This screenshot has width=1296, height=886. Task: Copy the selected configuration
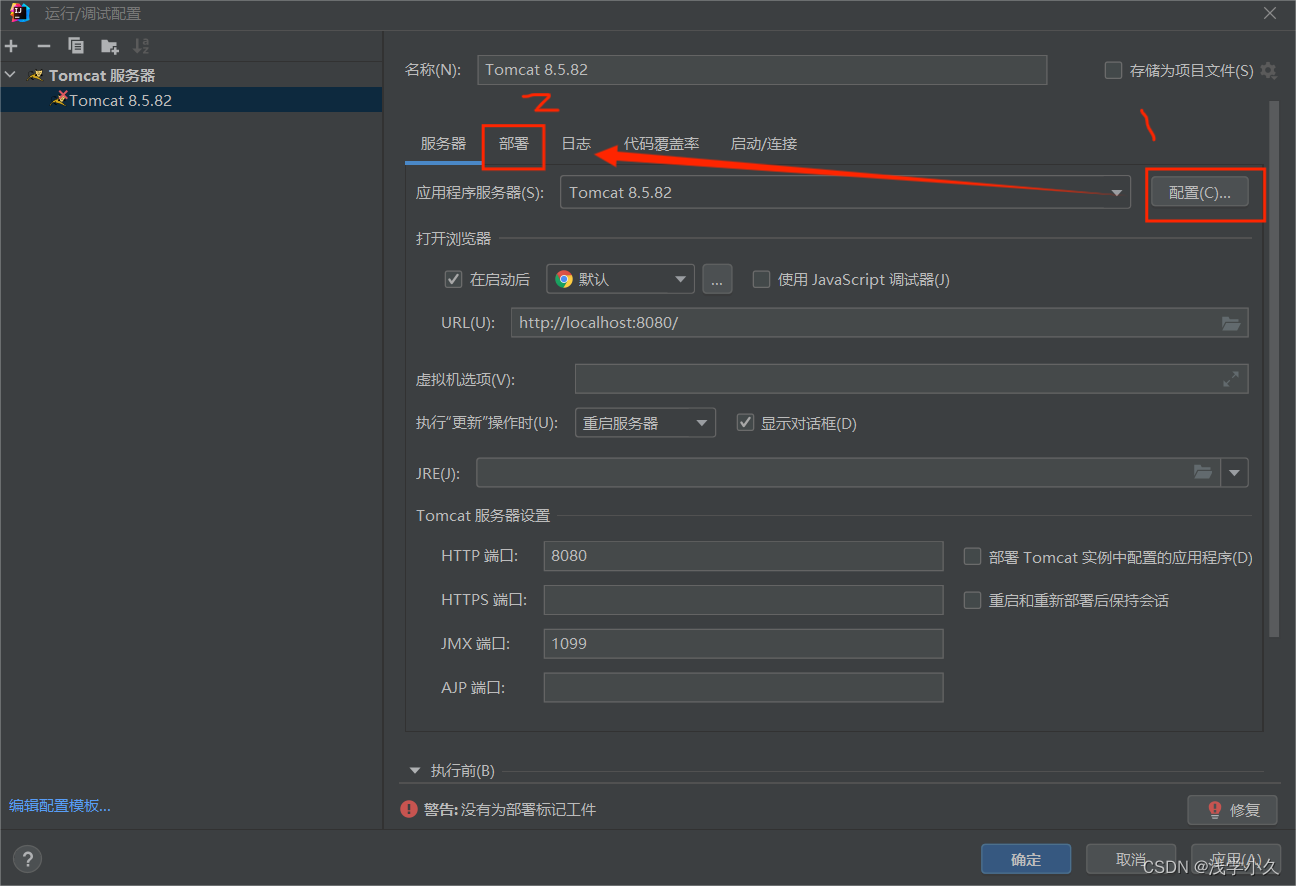pyautogui.click(x=76, y=46)
